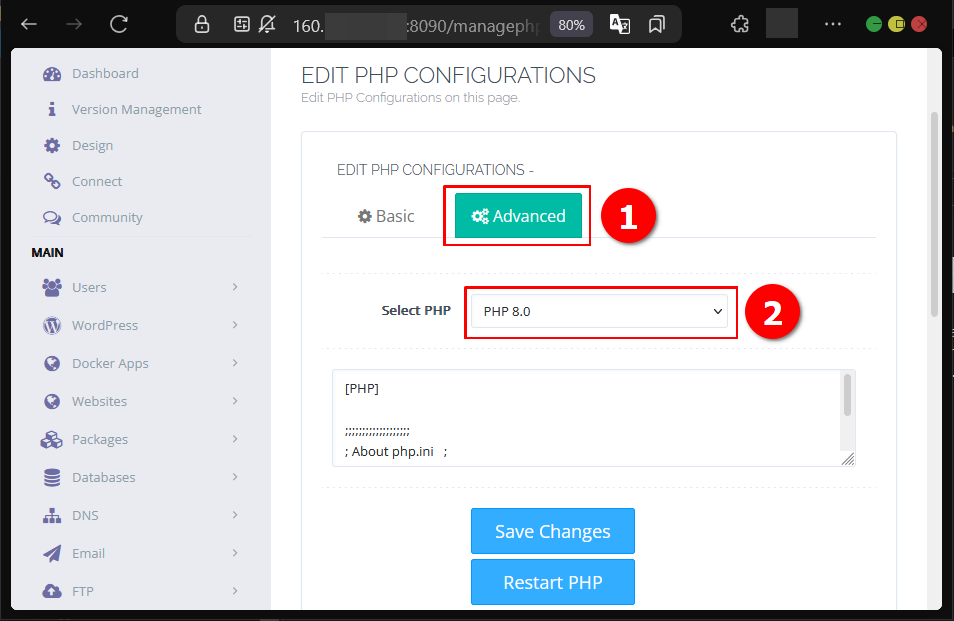This screenshot has height=621, width=954.
Task: Expand the DNS submenu chevron
Action: coord(235,515)
